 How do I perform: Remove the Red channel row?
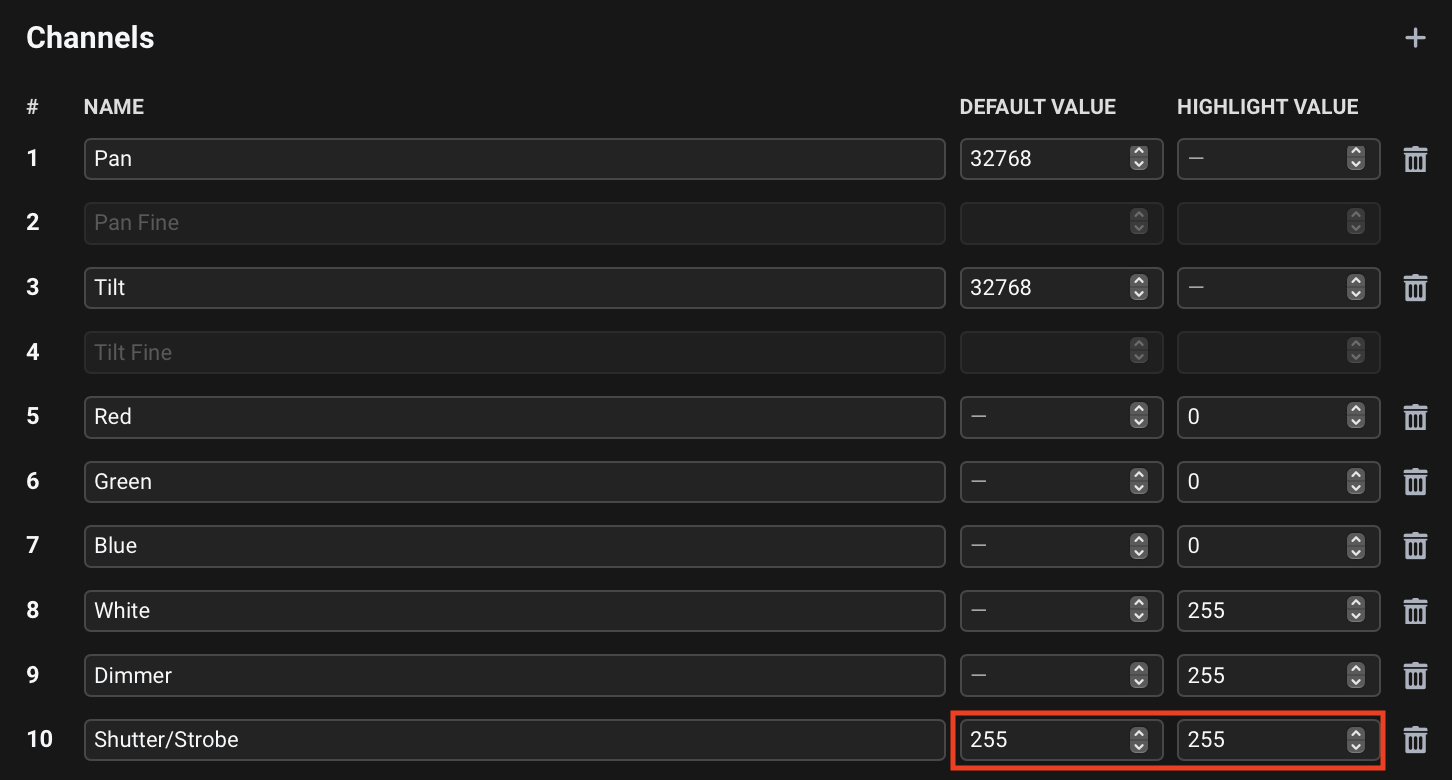coord(1415,417)
